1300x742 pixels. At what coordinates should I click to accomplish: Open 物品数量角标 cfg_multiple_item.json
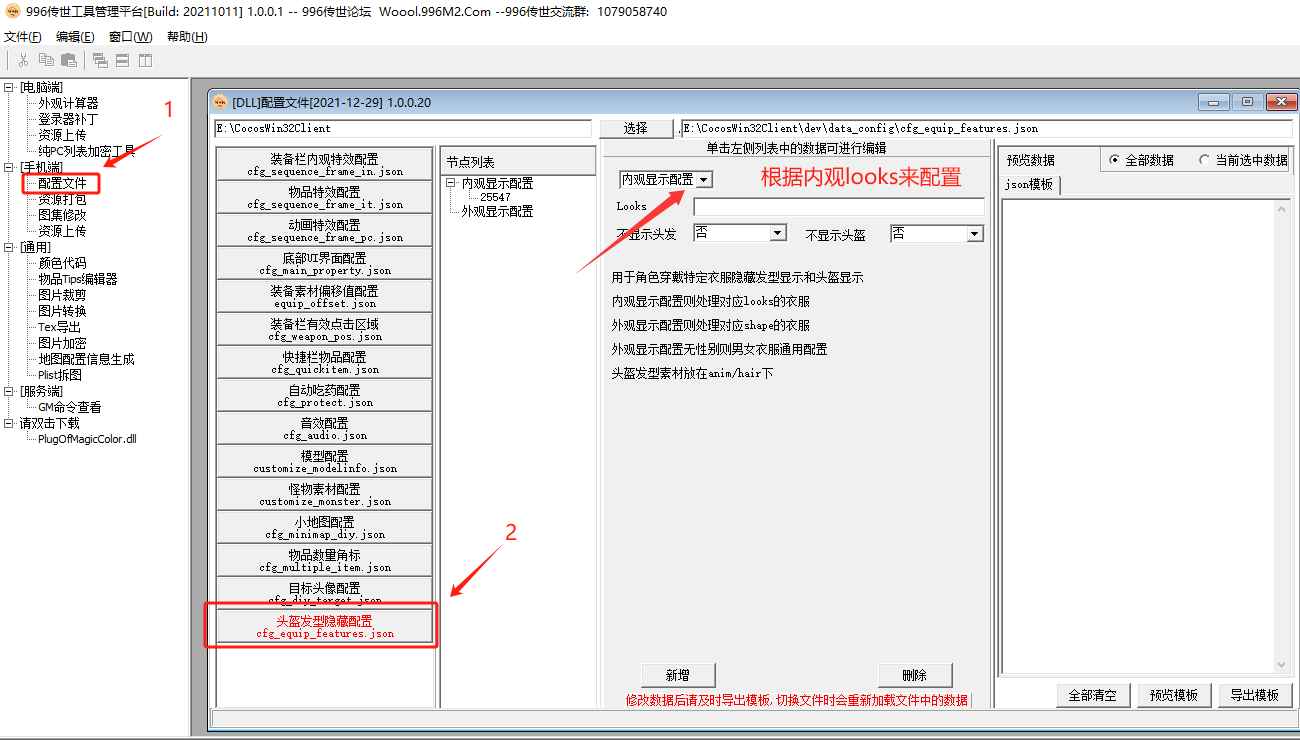click(x=325, y=561)
